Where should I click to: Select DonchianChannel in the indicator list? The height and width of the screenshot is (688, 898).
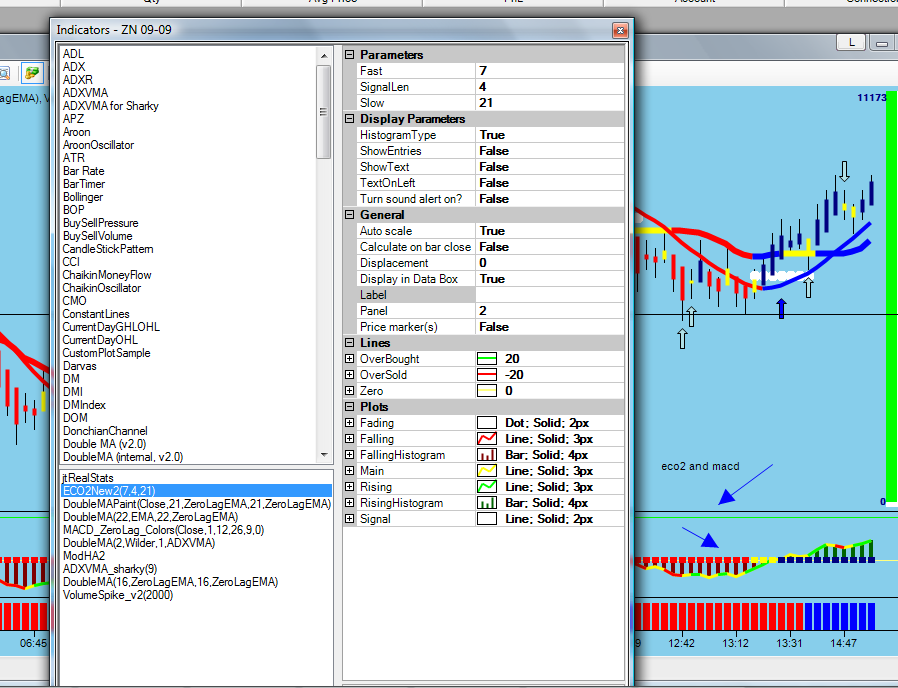pyautogui.click(x=105, y=431)
